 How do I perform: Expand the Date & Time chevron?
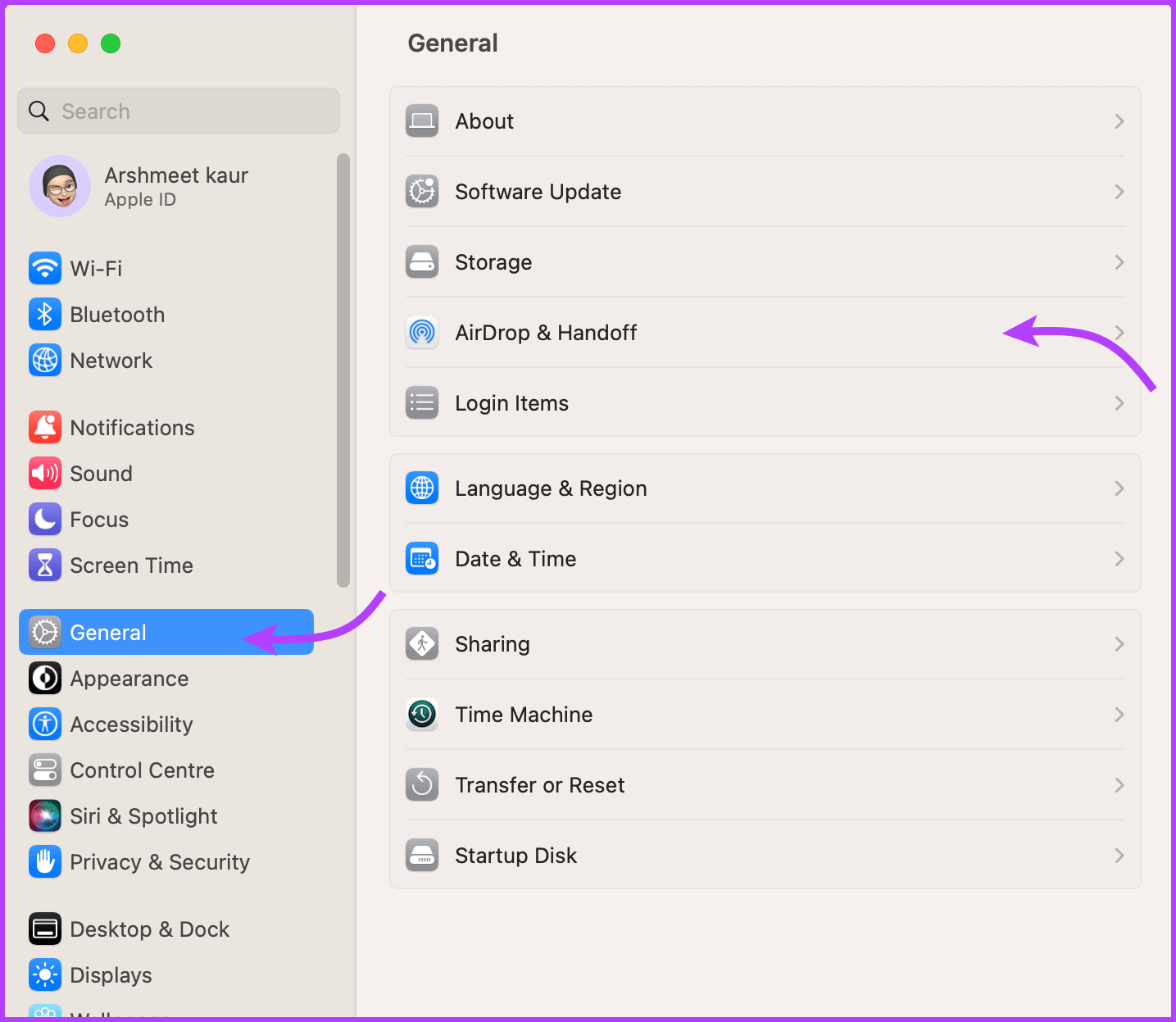(1119, 559)
